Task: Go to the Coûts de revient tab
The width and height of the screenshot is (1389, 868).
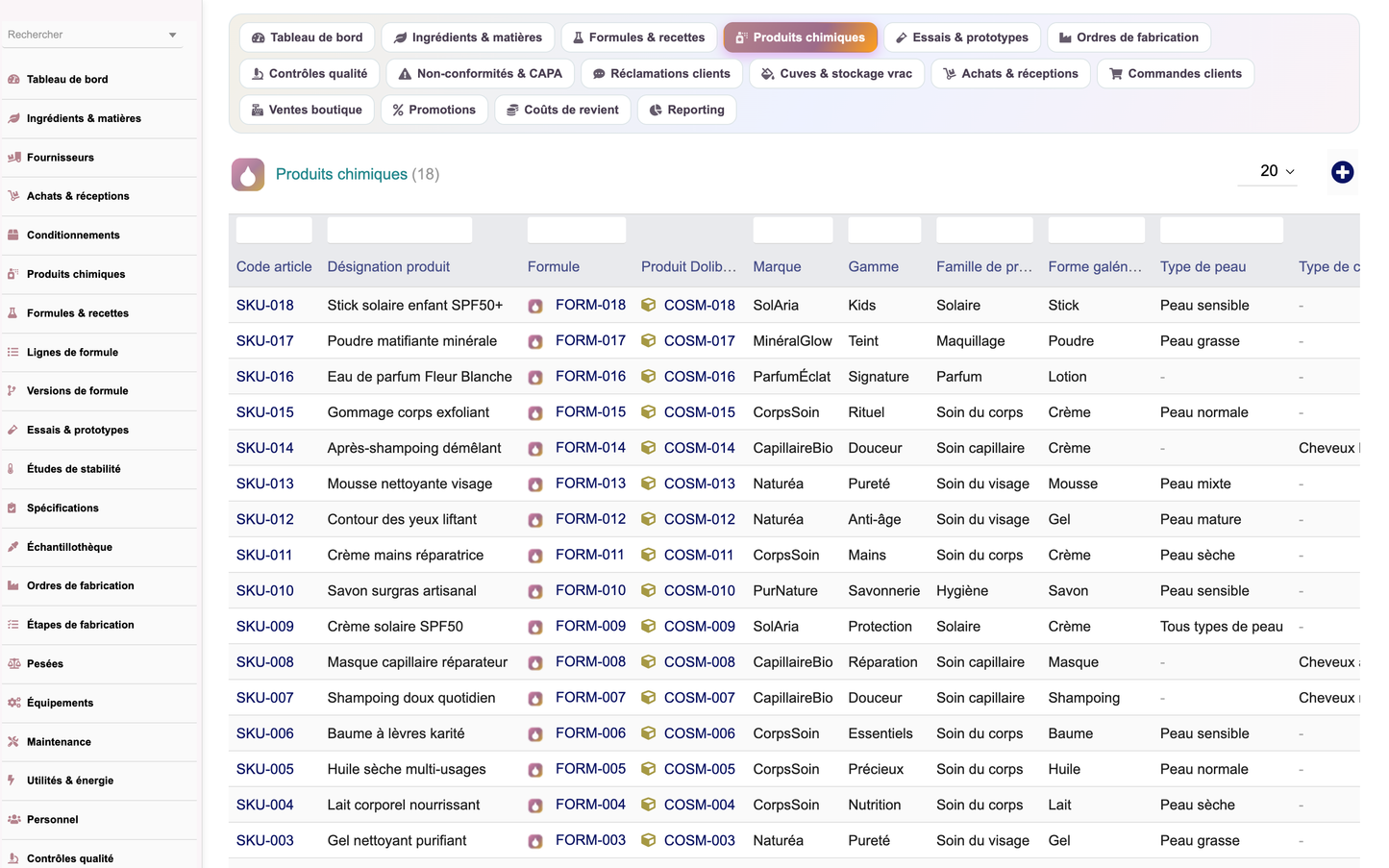Action: (x=562, y=110)
